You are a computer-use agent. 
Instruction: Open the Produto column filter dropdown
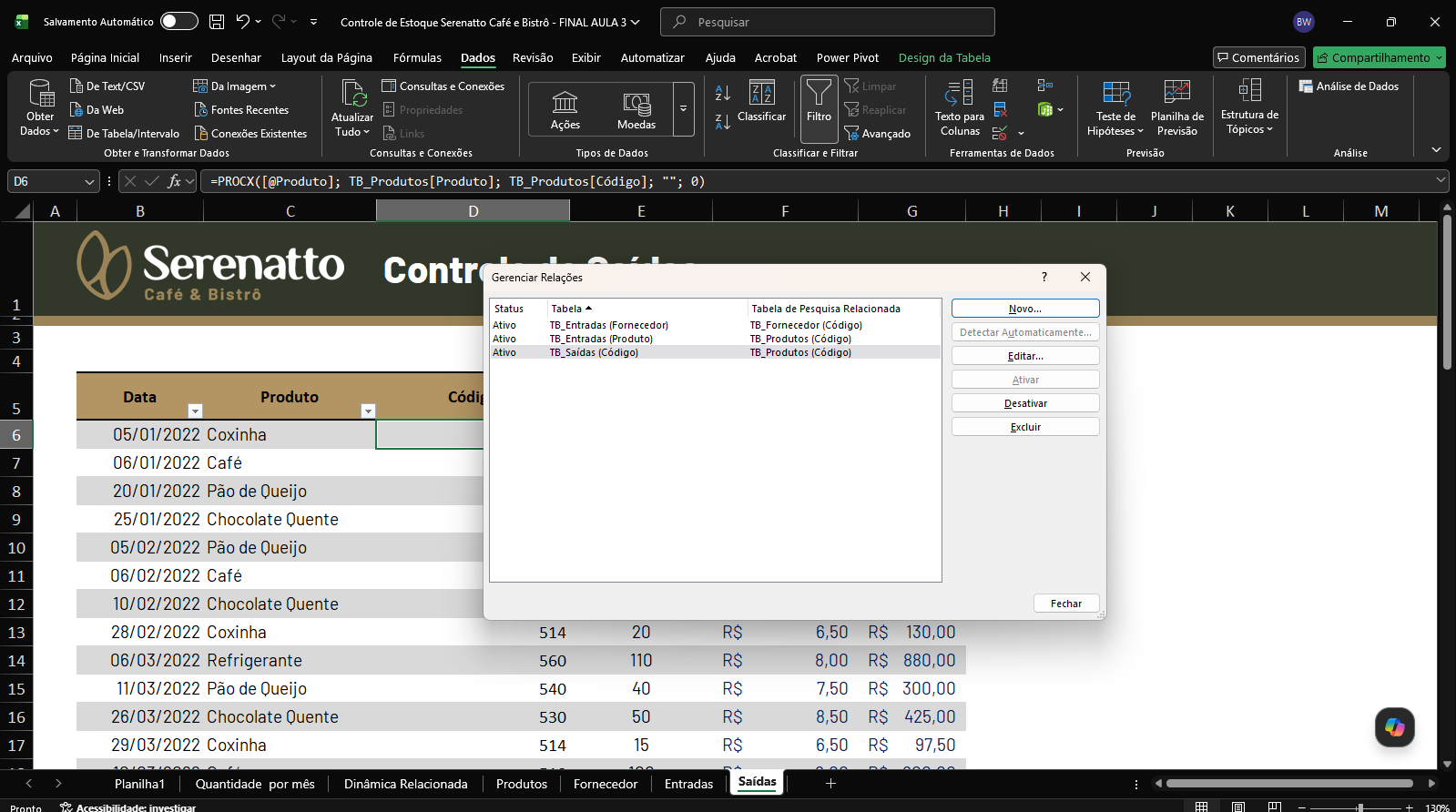pyautogui.click(x=368, y=411)
